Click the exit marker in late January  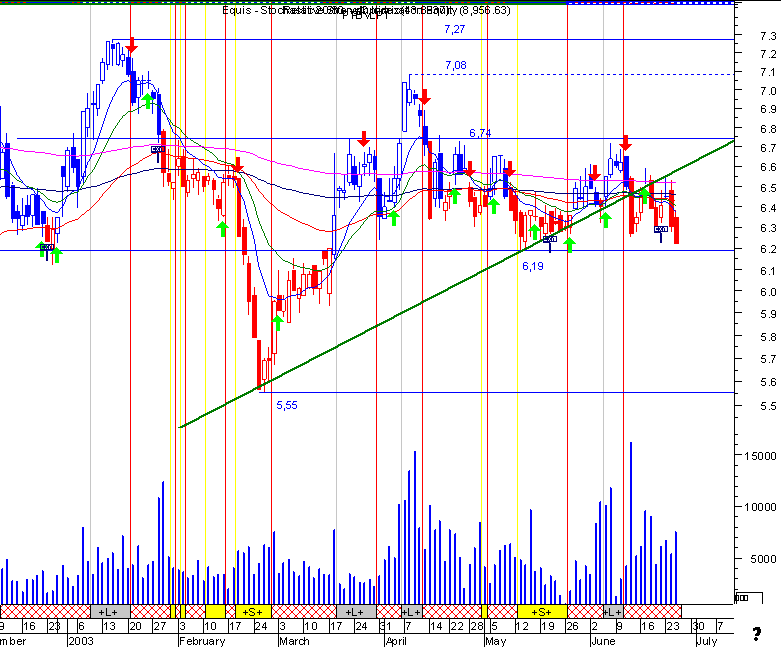point(158,149)
